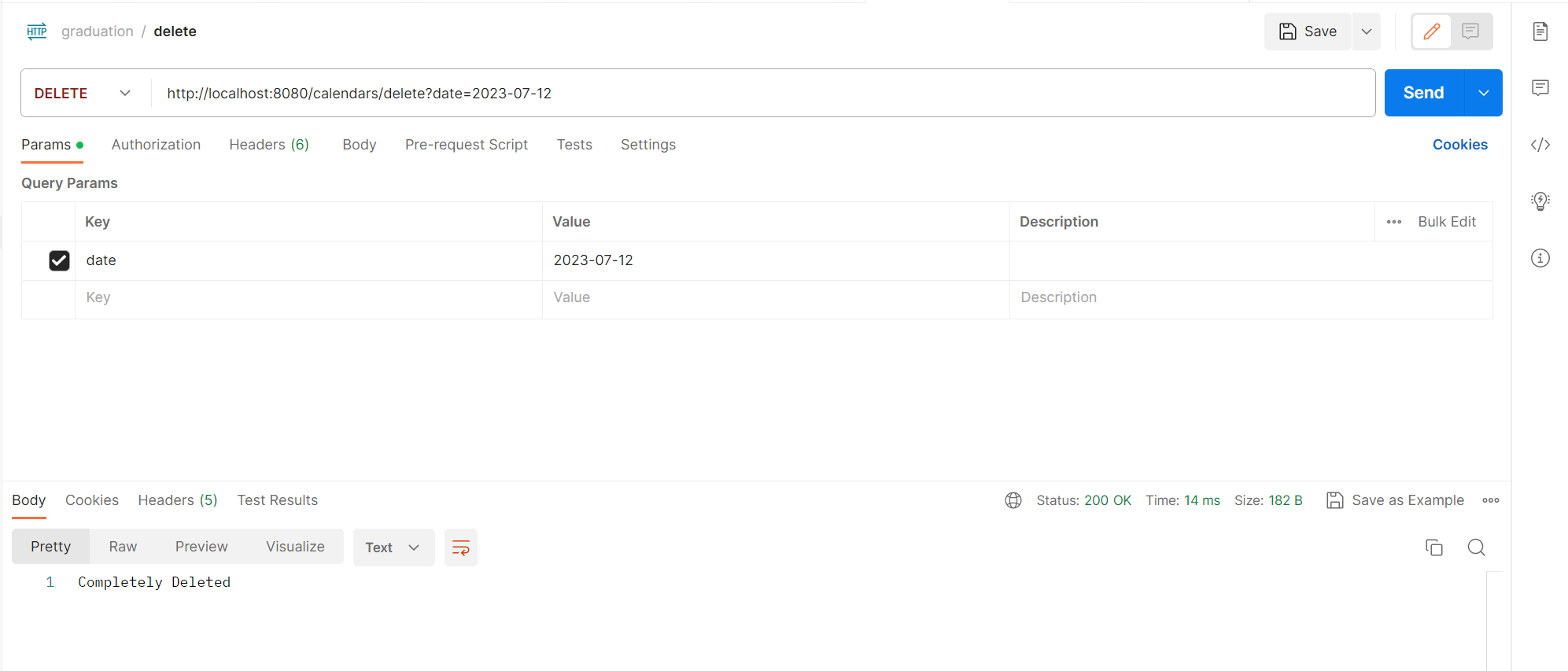Select the Preview response view
1568x671 pixels.
click(x=201, y=547)
